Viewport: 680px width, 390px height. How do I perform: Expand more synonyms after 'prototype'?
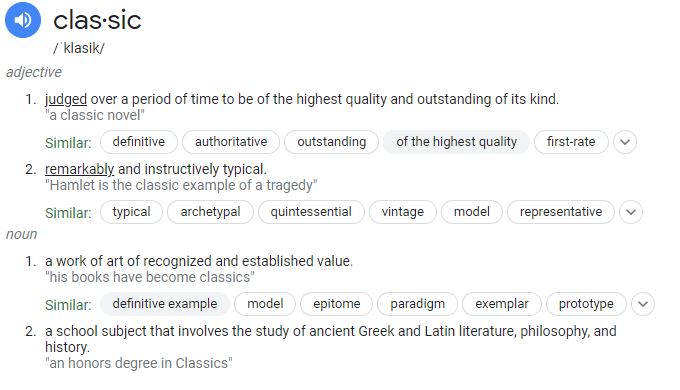[643, 304]
